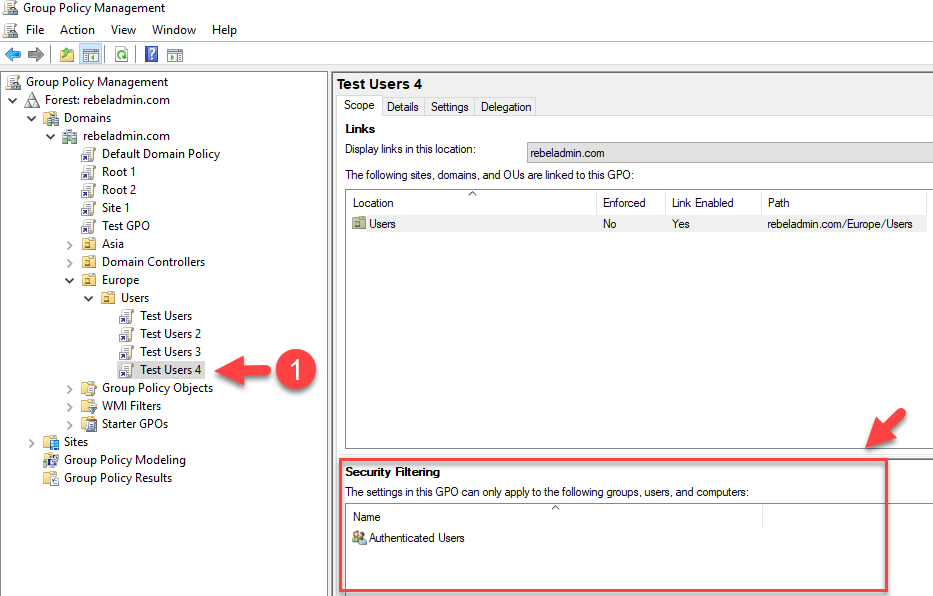Toggle Show/Hide Console Tree toolbar icon
The height and width of the screenshot is (596, 933).
[x=90, y=54]
